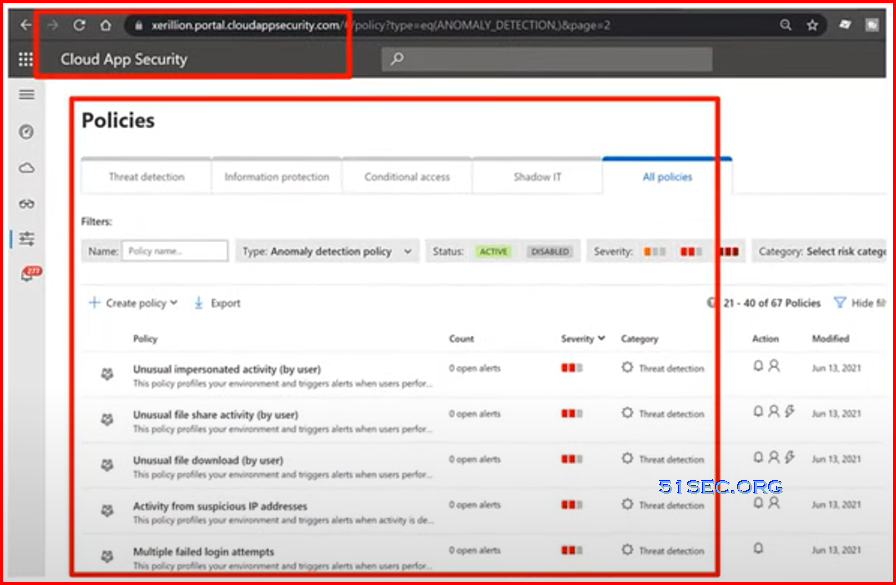
Task: Click alert bell for Multiple failed login attempts
Action: (x=758, y=548)
